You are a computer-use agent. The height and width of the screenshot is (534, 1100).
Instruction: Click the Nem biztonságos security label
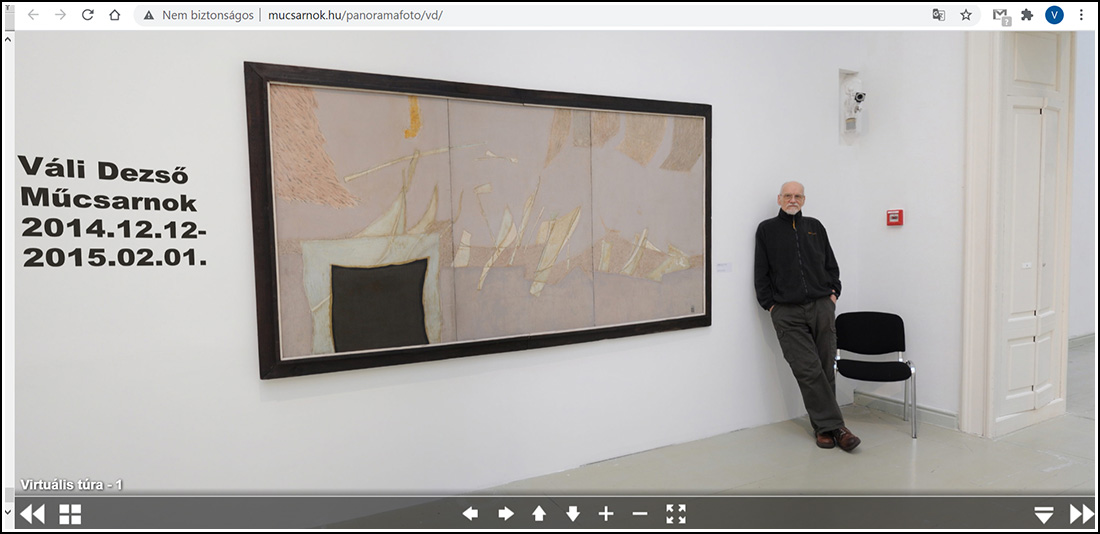[208, 15]
